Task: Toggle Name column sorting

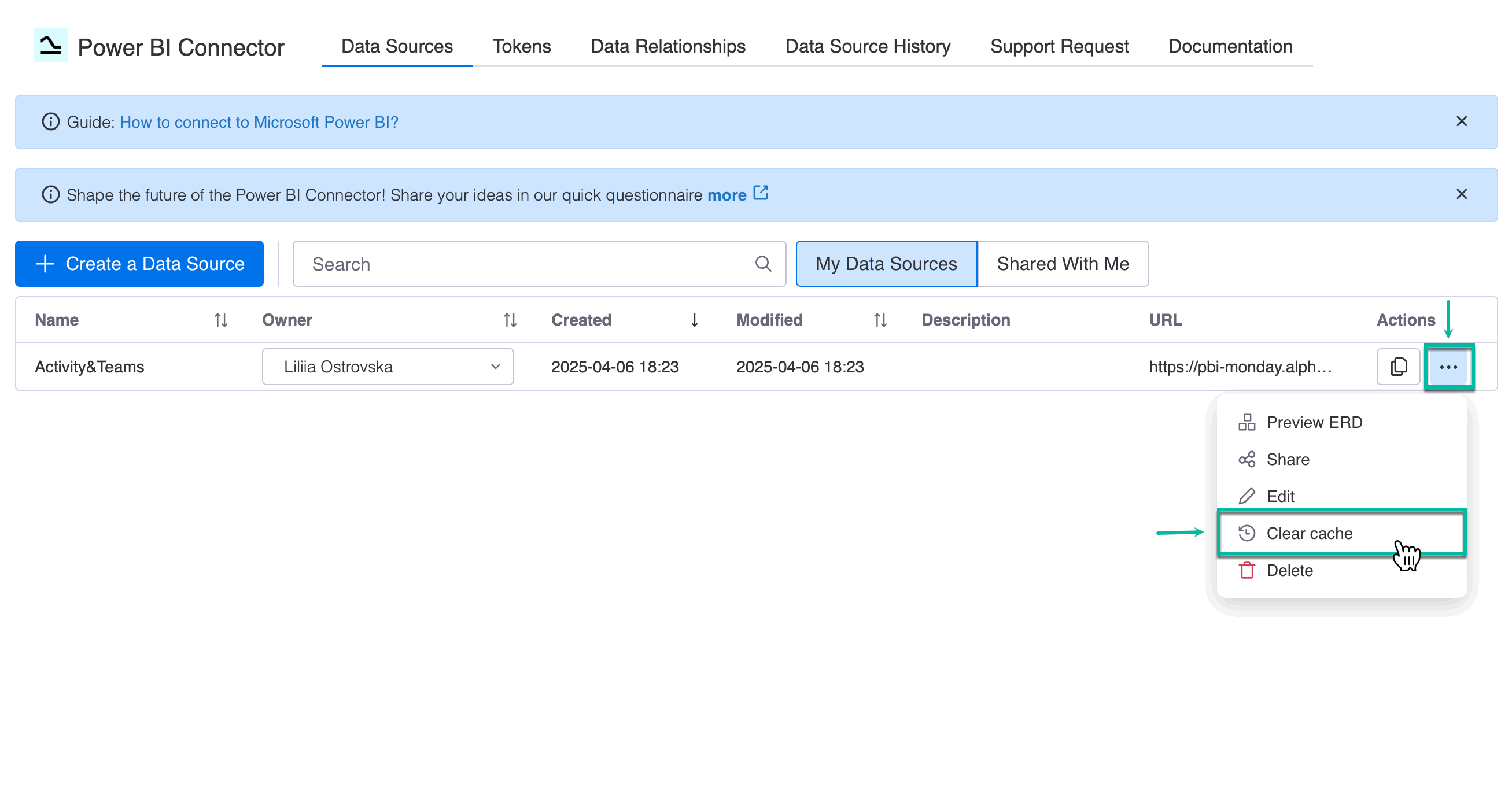Action: (220, 320)
